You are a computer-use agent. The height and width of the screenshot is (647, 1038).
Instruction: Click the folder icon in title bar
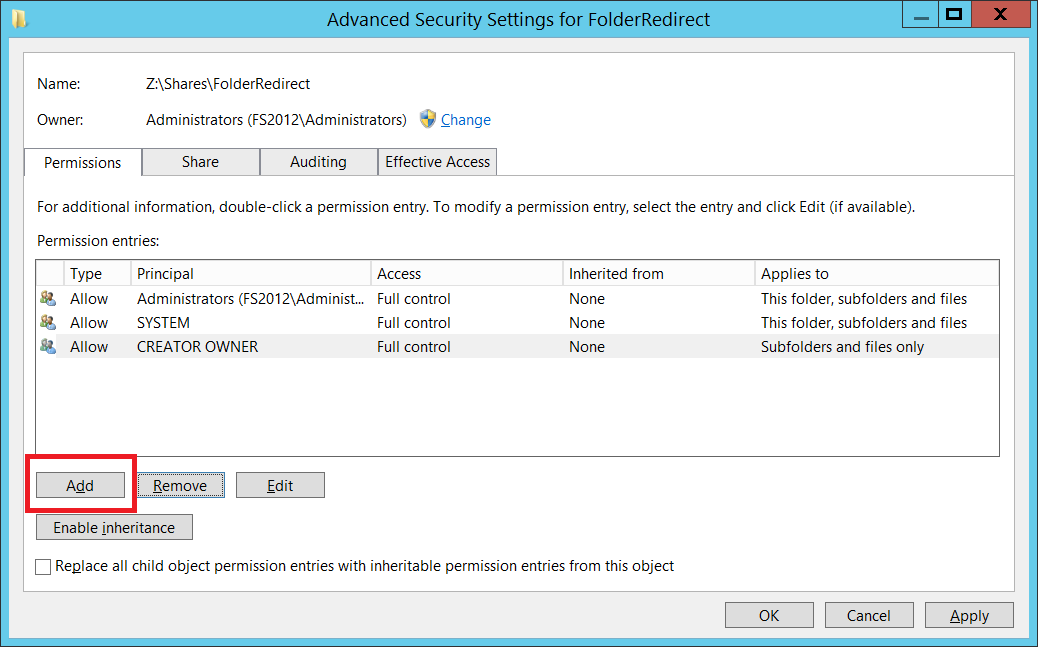tap(19, 19)
